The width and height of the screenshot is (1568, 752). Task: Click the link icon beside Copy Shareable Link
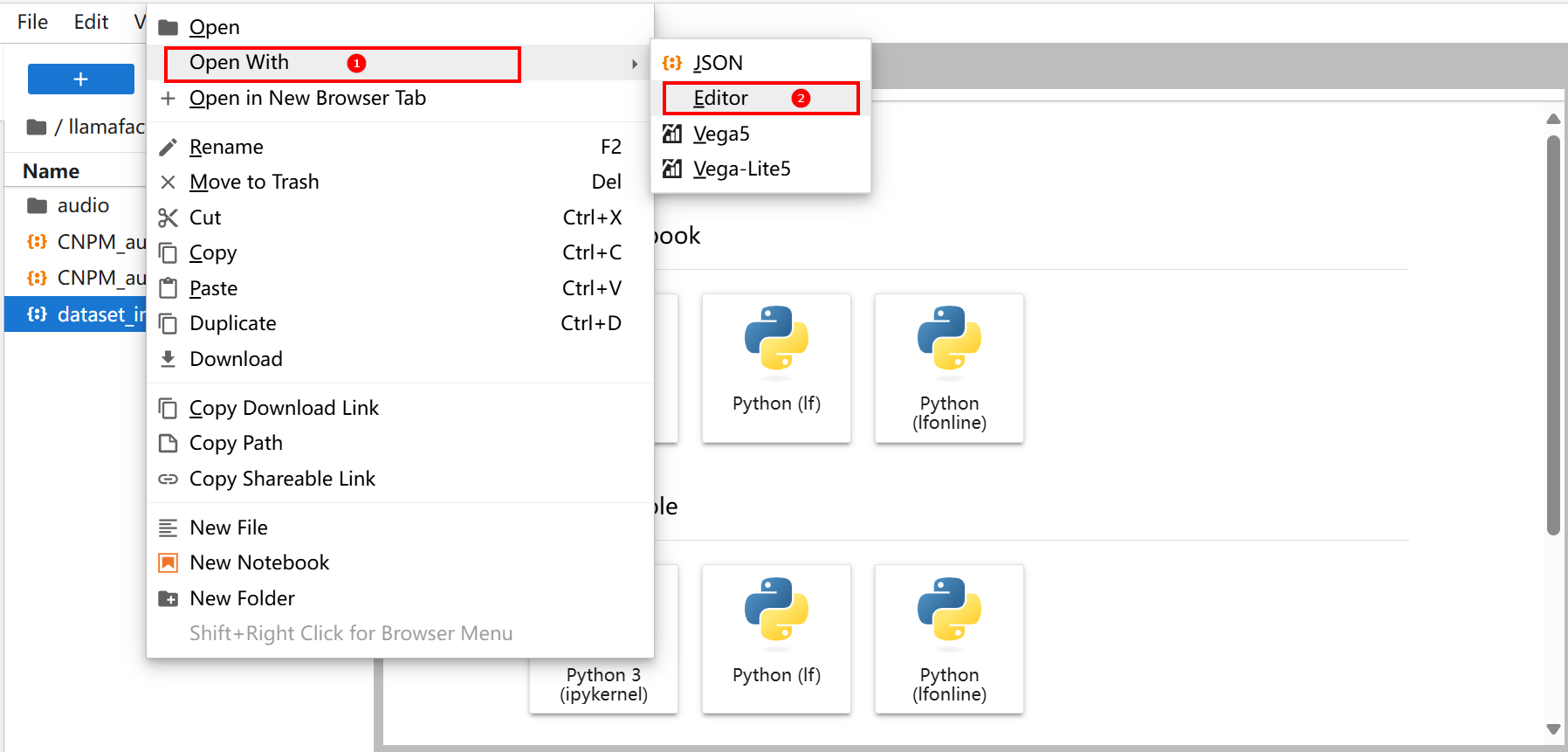(x=168, y=479)
